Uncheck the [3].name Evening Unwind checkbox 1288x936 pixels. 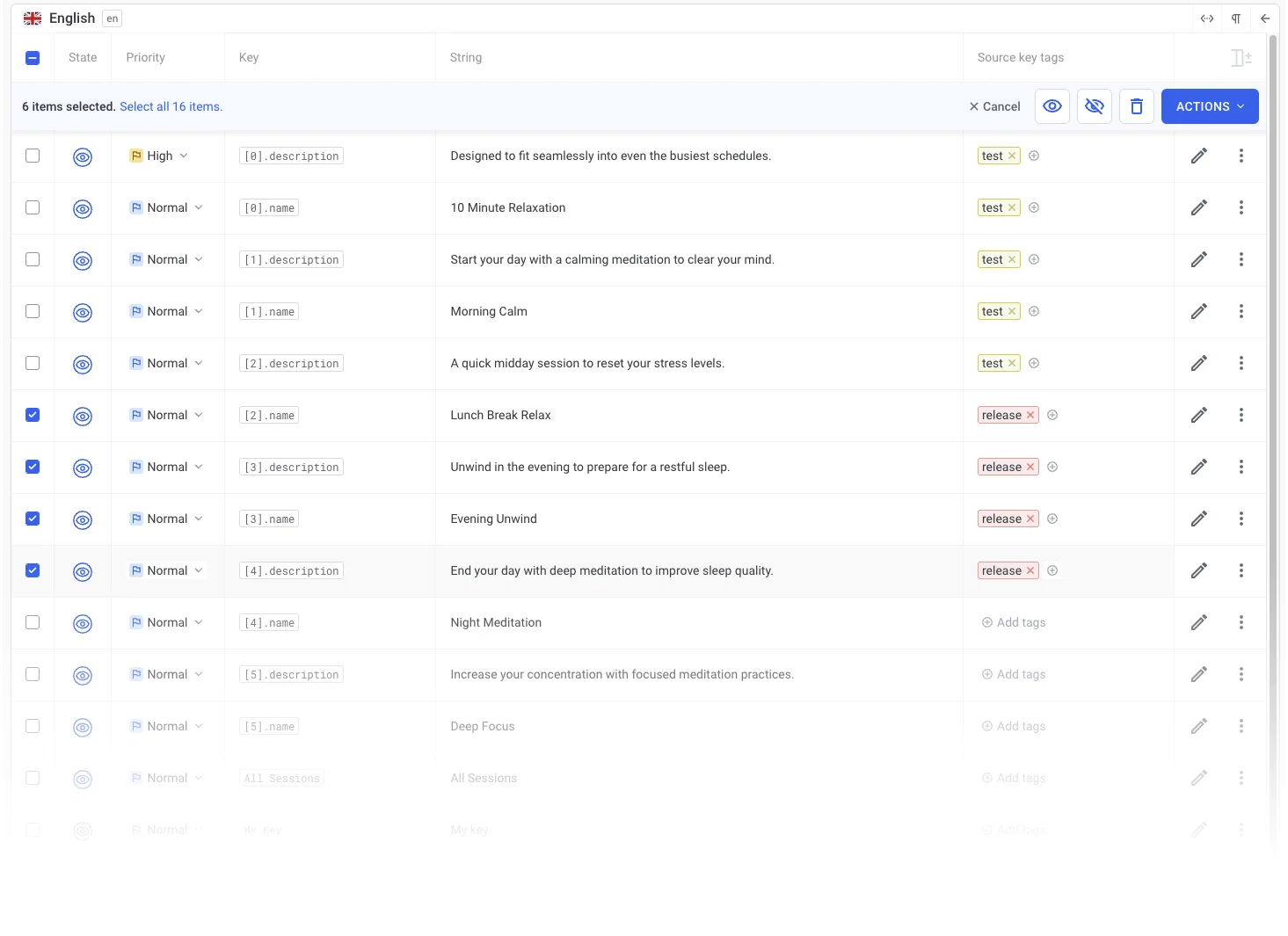pos(33,519)
